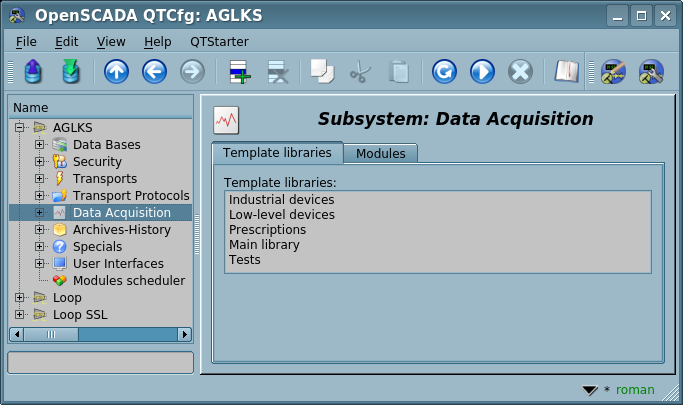
Task: Expand the Archives-History tree node
Action: 40,230
